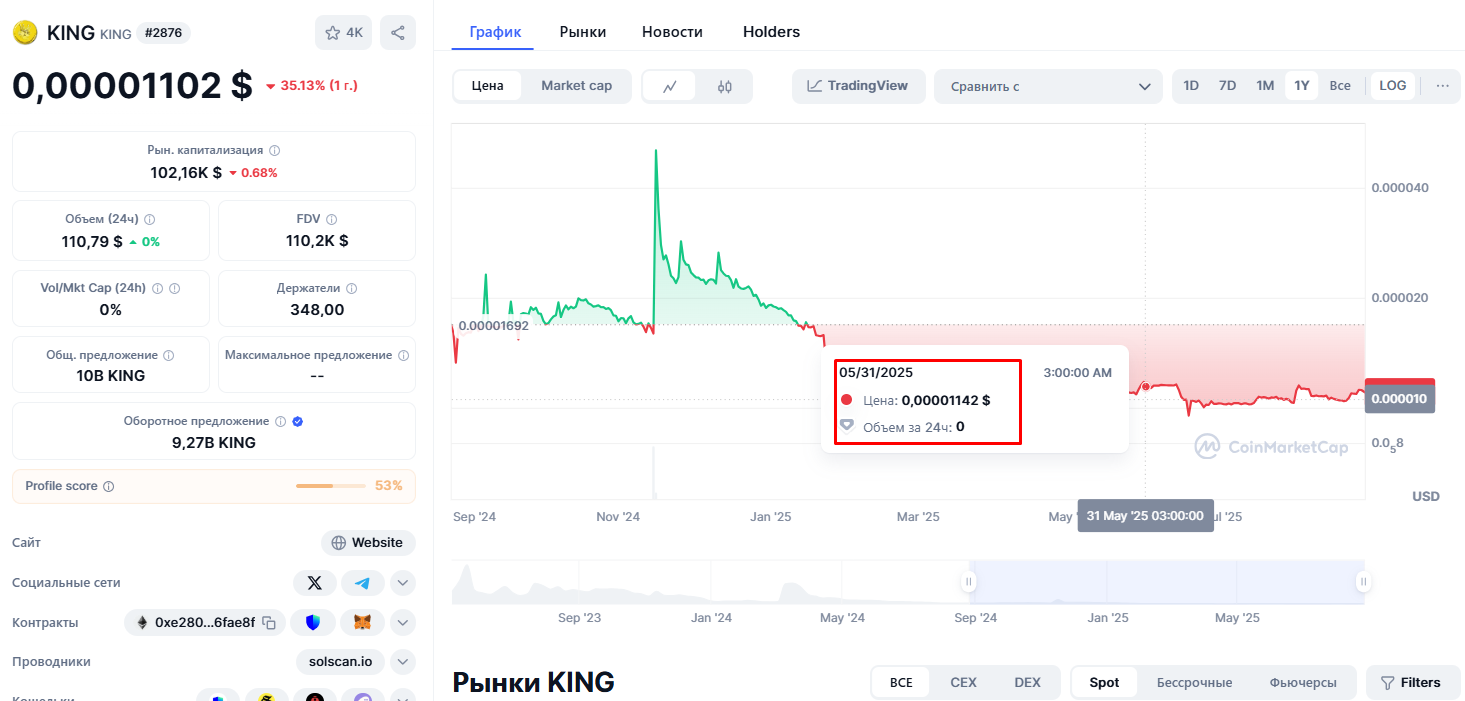Switch chart to line view
The image size is (1465, 701).
(671, 86)
